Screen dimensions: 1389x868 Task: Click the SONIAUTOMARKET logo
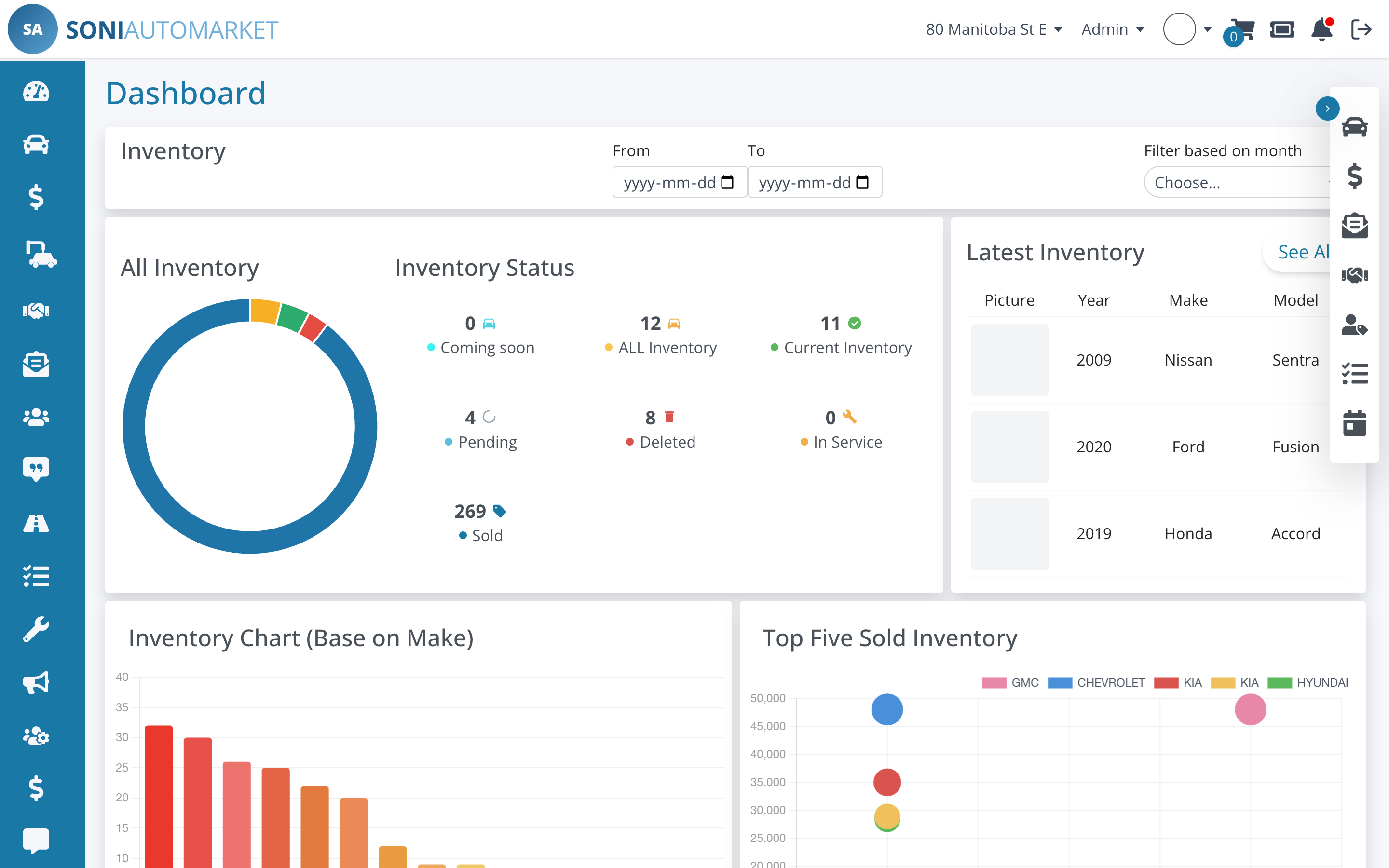point(143,29)
